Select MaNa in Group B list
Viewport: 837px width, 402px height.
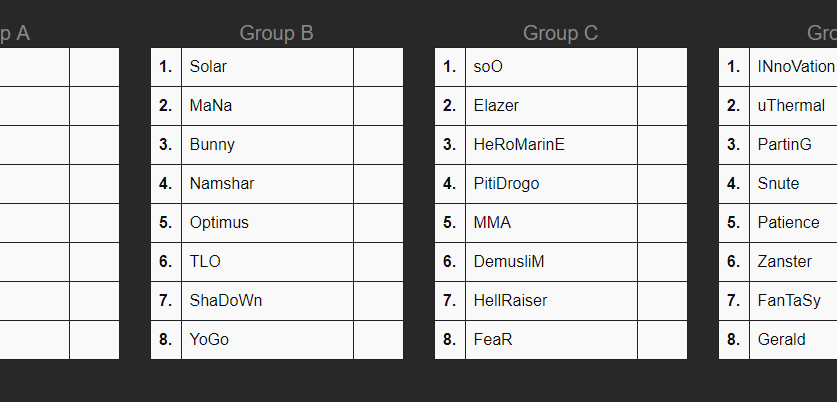click(209, 106)
